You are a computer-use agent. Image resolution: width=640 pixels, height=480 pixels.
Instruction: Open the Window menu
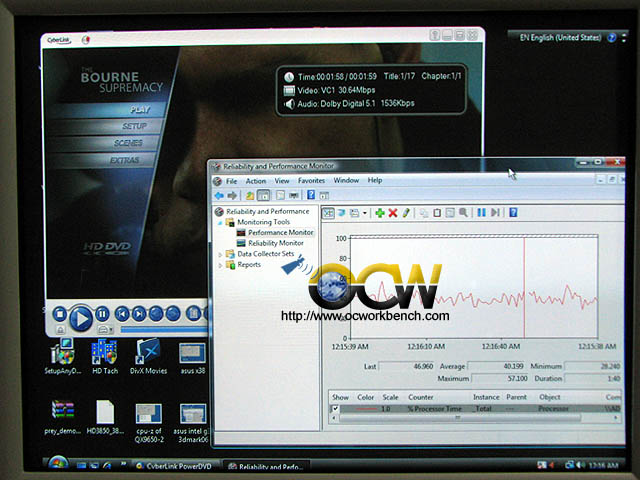[x=346, y=180]
